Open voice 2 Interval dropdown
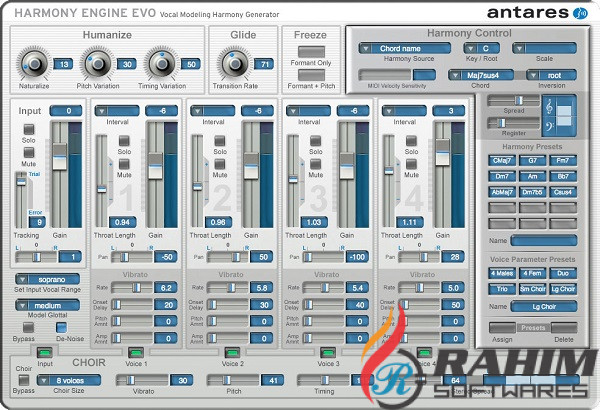 pos(213,111)
